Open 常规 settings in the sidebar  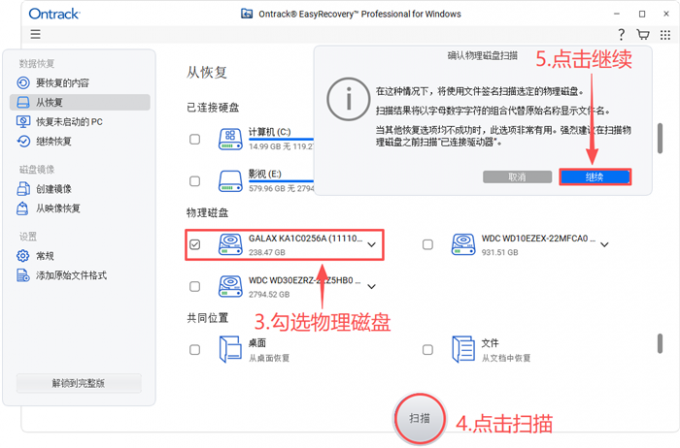click(80, 256)
